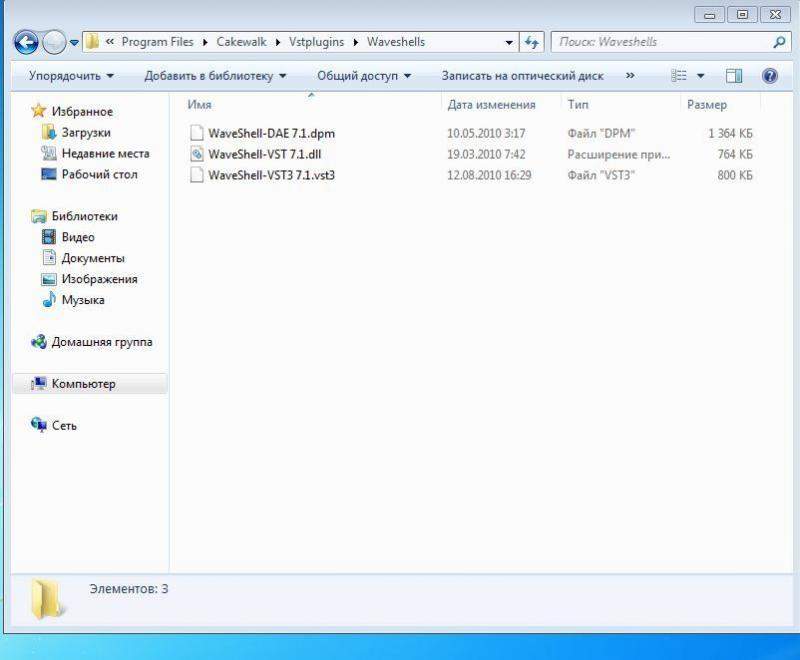Open Загрузки in the sidebar

[x=86, y=133]
